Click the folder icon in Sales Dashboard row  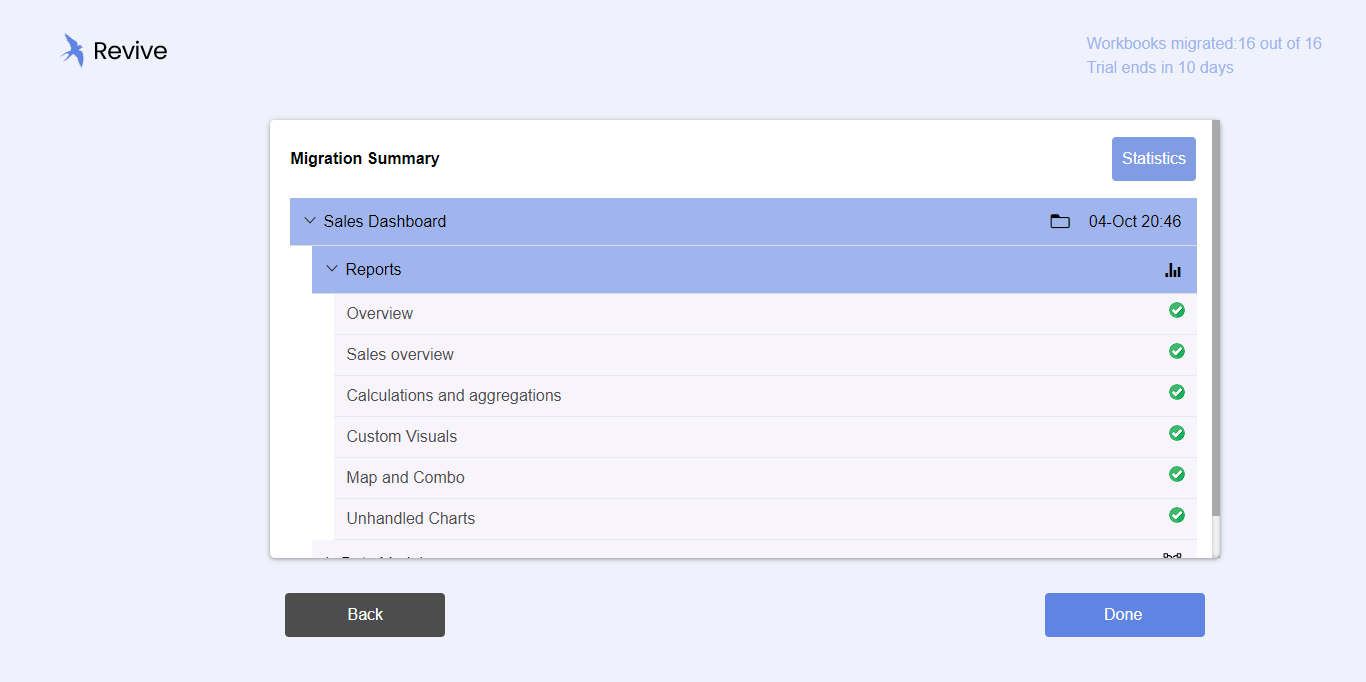coord(1060,221)
